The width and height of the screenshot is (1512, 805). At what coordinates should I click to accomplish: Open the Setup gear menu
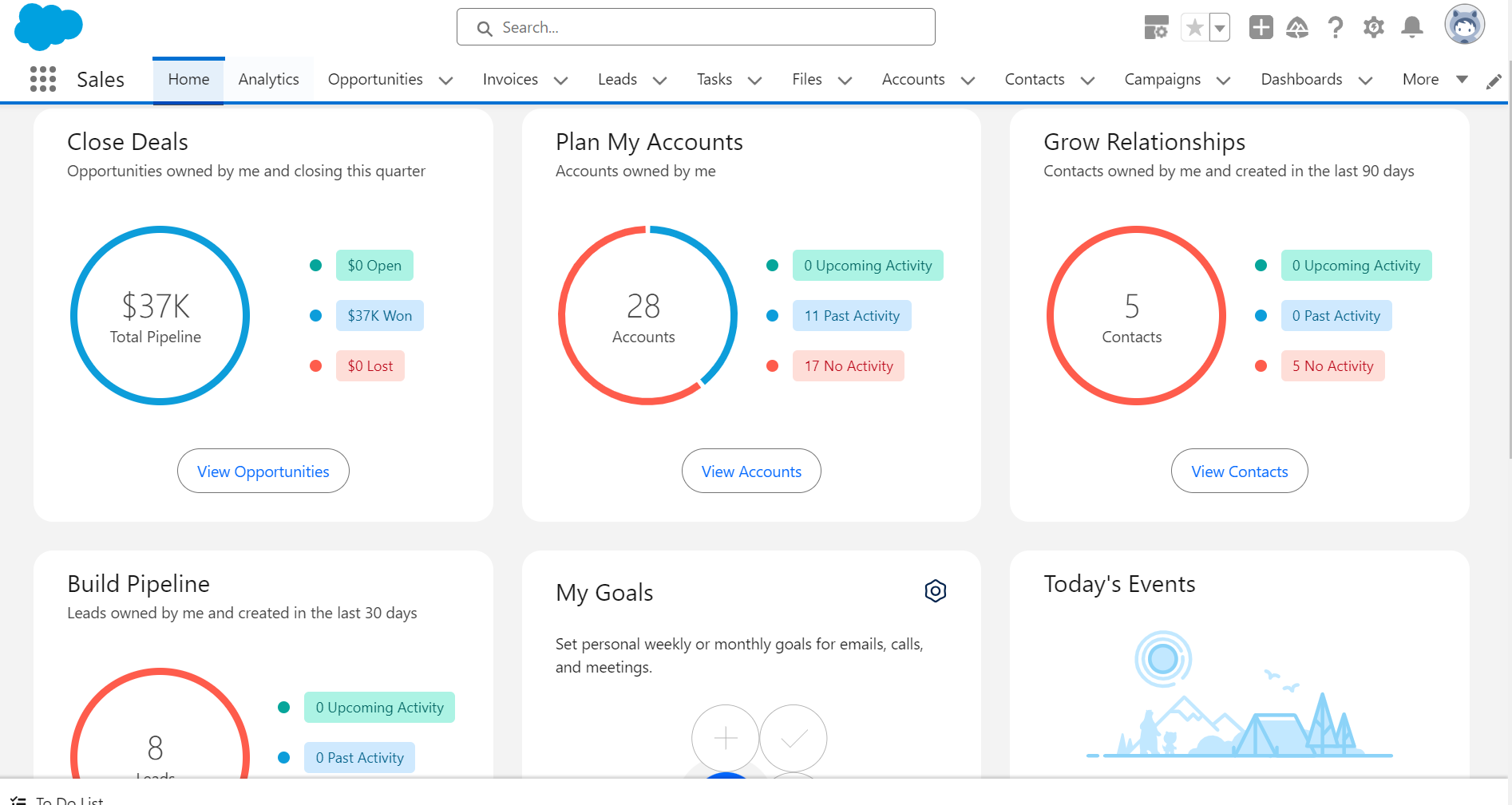click(1373, 28)
